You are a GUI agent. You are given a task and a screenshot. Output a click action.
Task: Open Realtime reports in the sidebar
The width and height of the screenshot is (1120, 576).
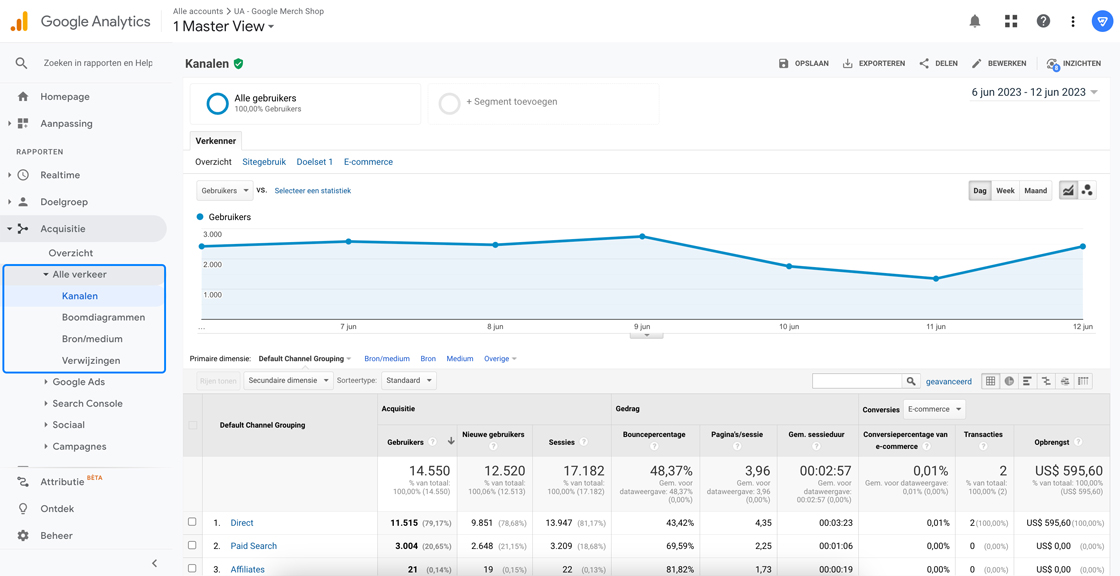click(x=60, y=175)
